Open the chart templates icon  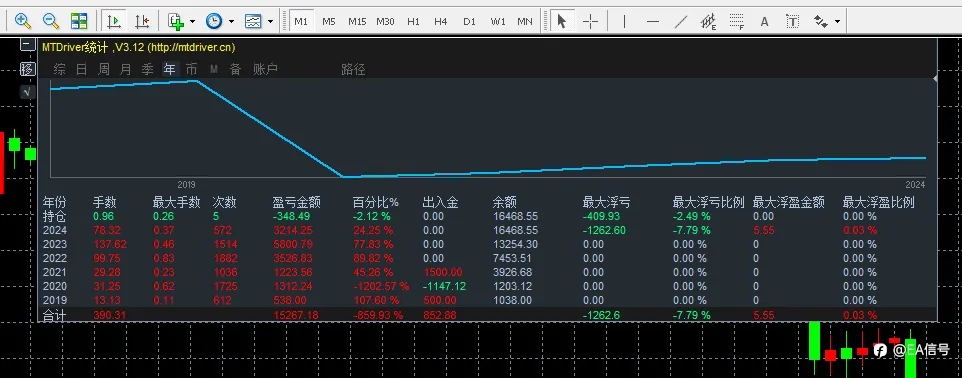coord(253,21)
